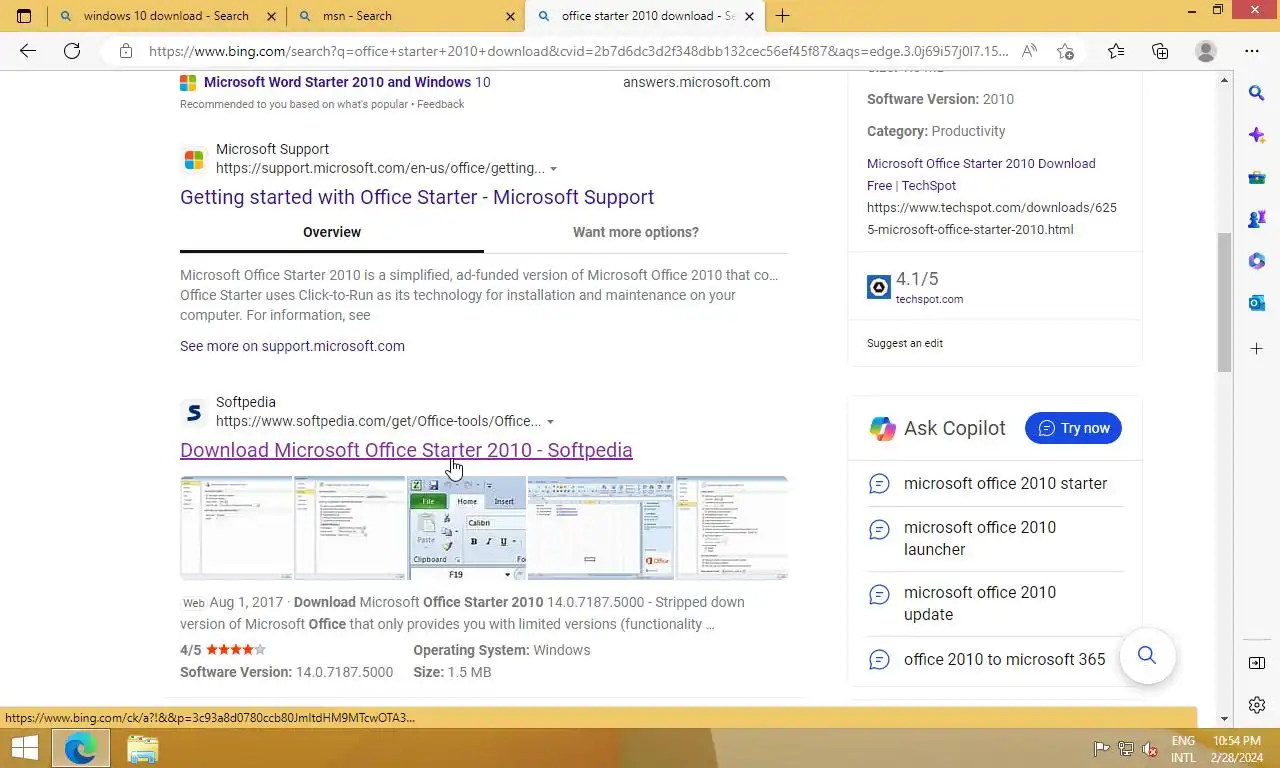Click the Feedback link under recommendations
1280x768 pixels.
point(441,104)
